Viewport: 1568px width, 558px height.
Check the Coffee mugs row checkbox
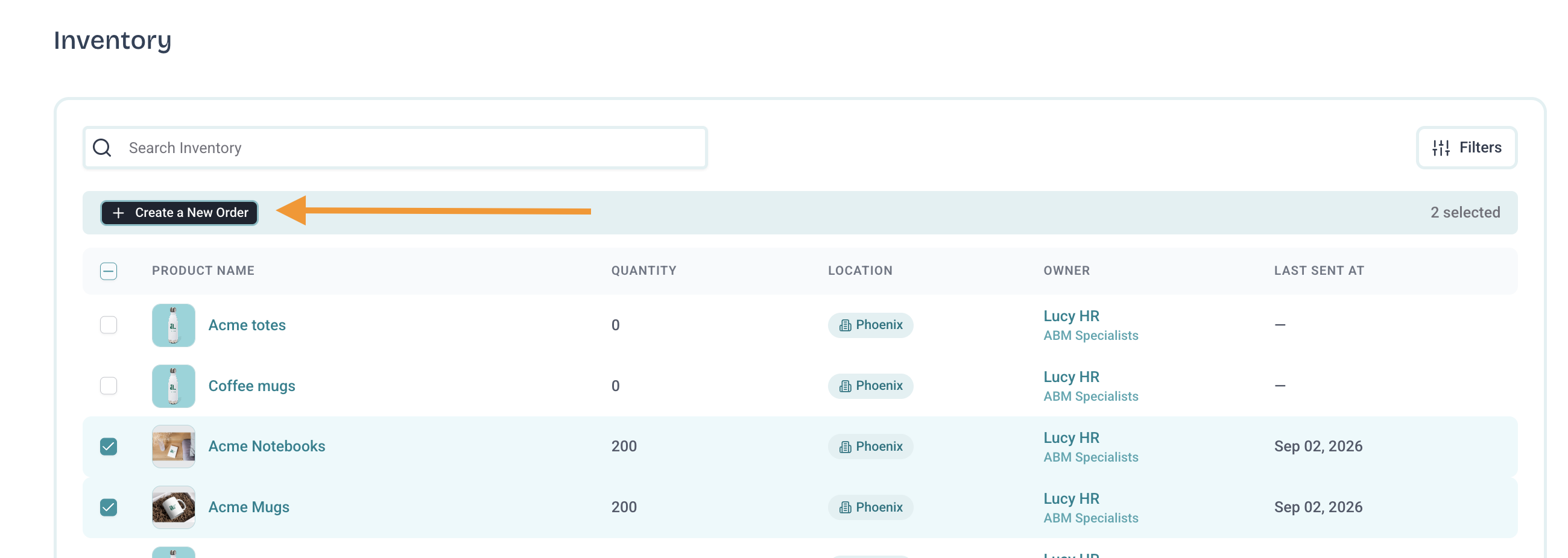(x=109, y=386)
